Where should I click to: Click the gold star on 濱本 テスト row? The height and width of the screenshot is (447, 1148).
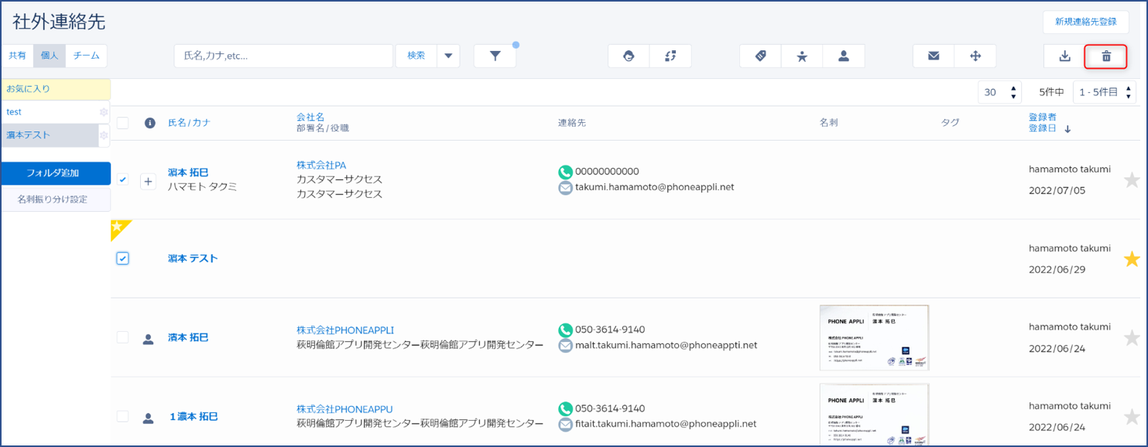[1131, 259]
